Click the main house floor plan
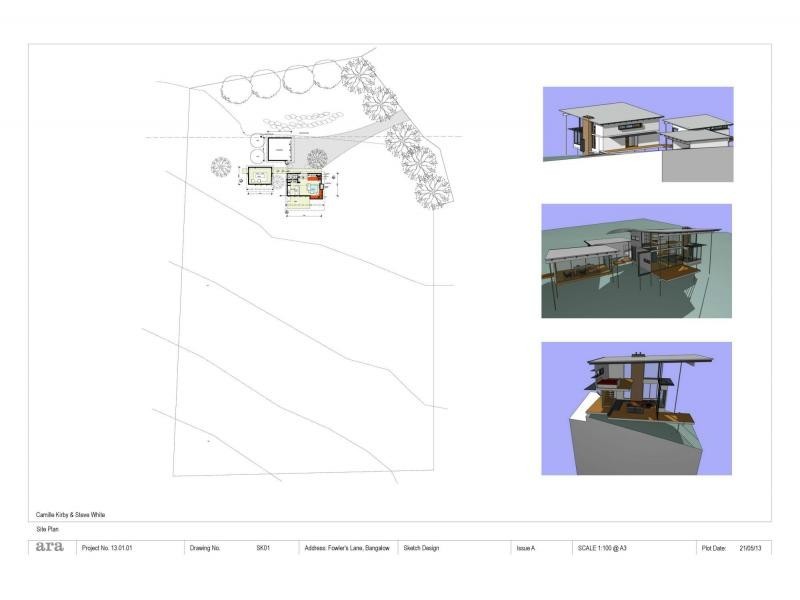 [x=307, y=187]
